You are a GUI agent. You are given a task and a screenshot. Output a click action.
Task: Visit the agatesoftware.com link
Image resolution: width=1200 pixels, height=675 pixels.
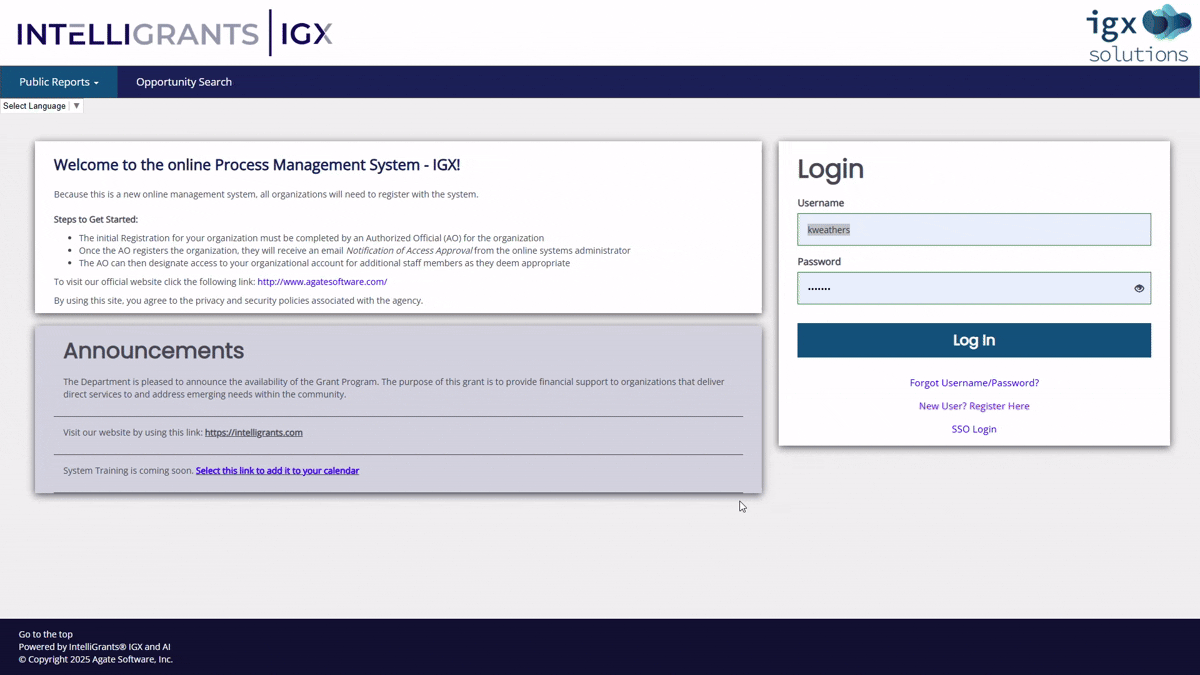pyautogui.click(x=322, y=282)
